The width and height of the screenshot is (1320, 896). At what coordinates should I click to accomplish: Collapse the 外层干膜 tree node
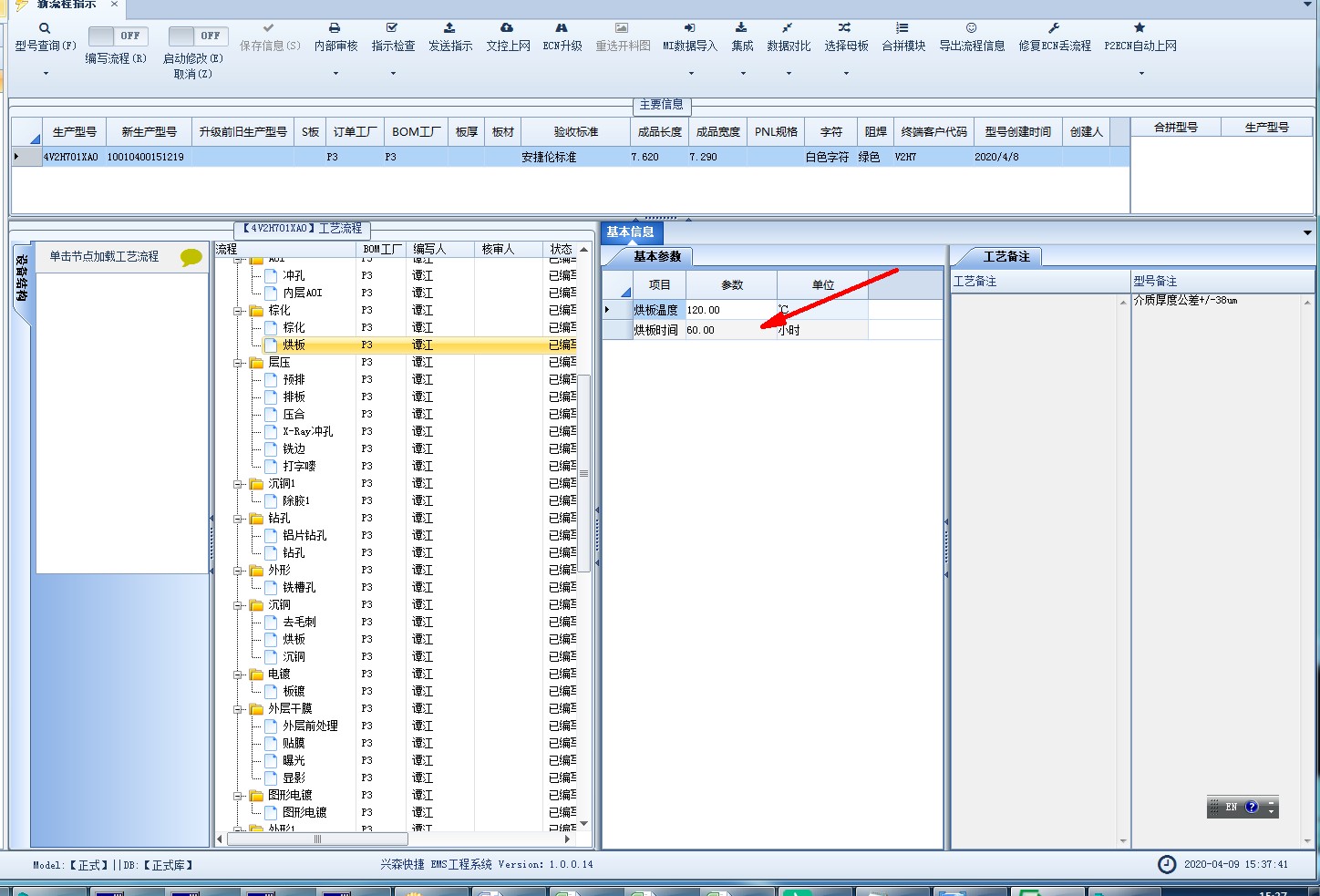[238, 709]
